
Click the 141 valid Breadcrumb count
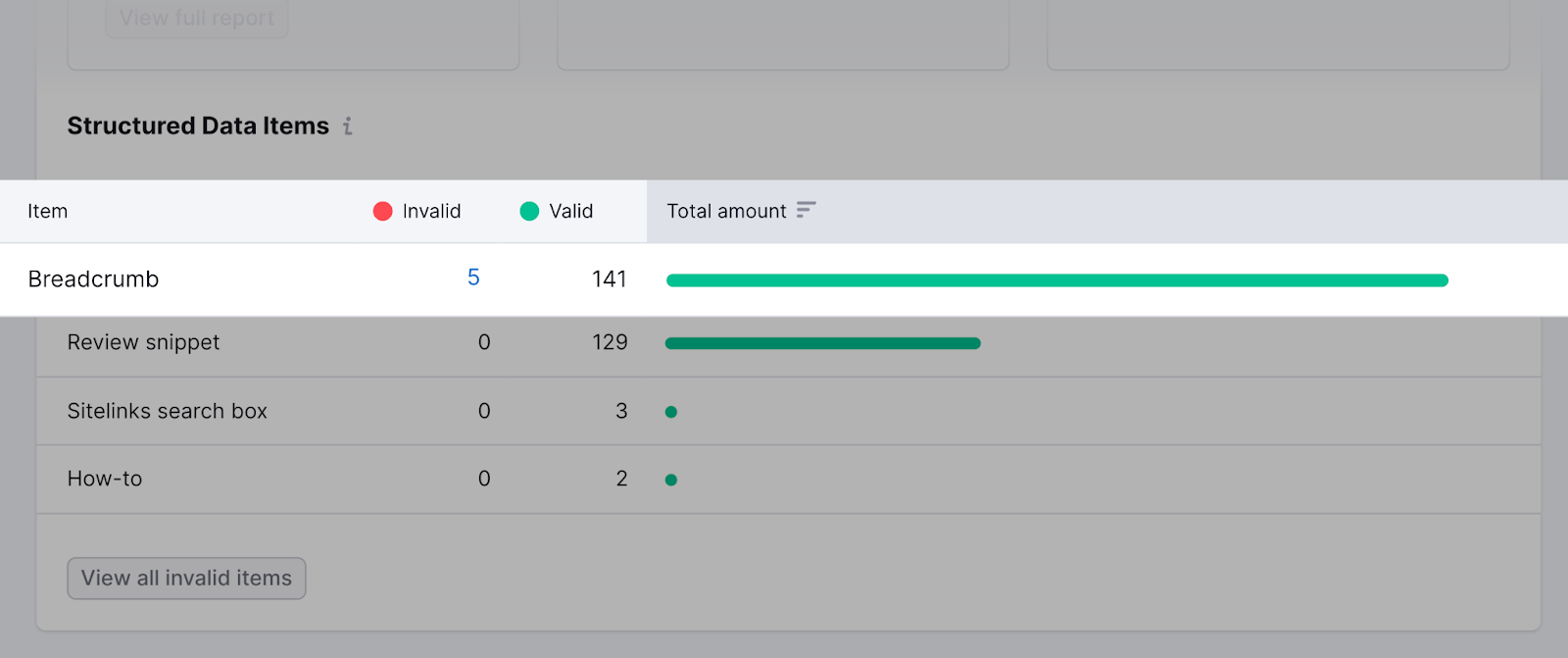(x=609, y=279)
